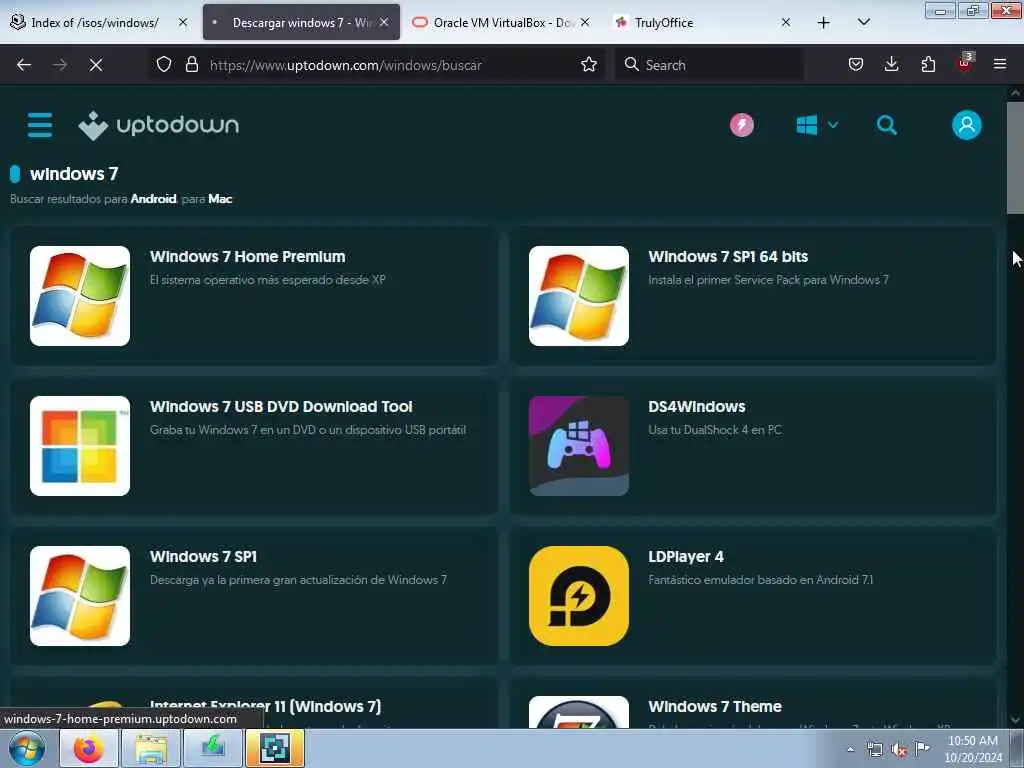Screen dimensions: 1024x768
Task: Search results for Android link
Action: 153,199
